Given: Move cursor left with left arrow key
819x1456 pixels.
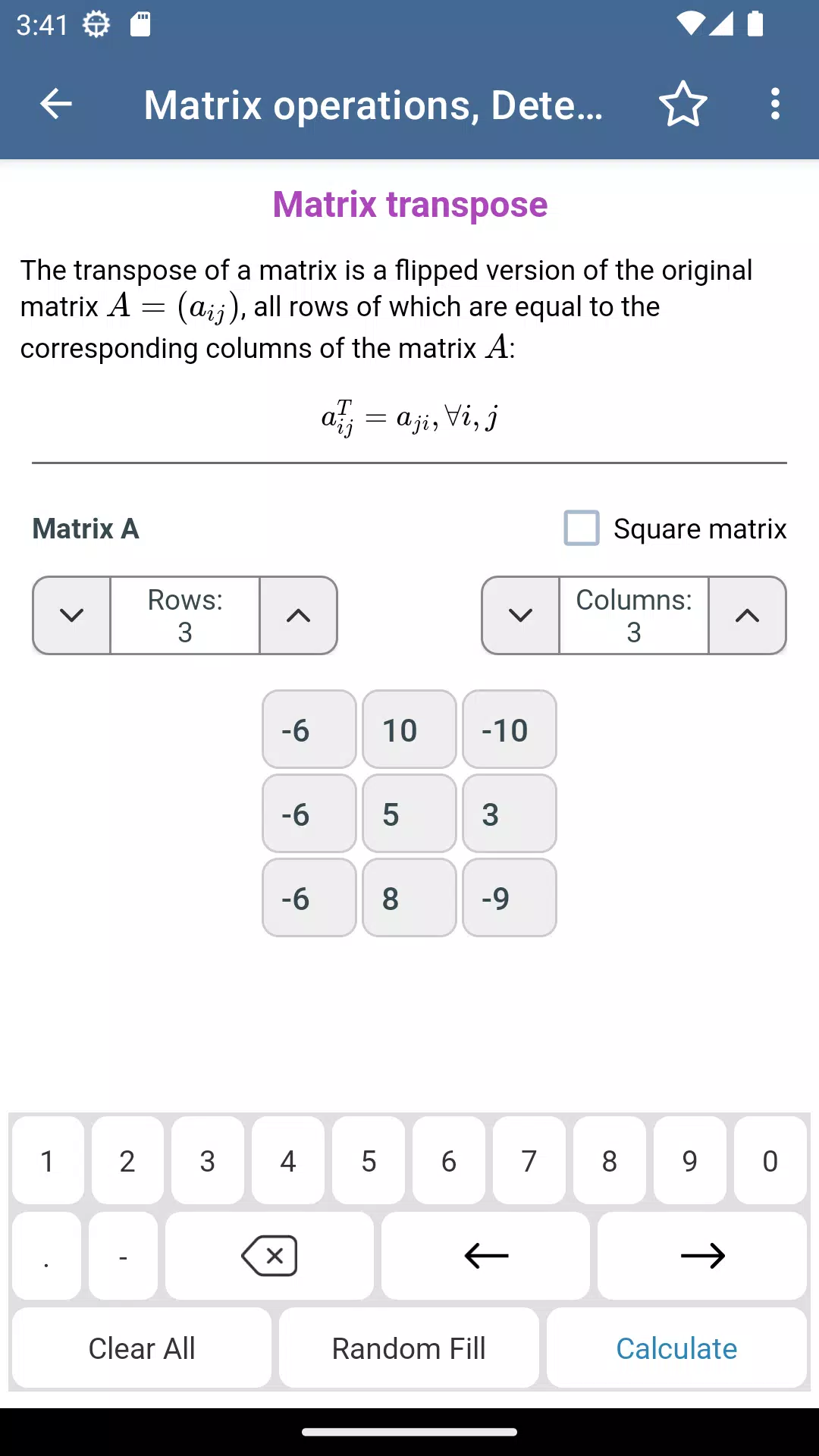Looking at the screenshot, I should [x=485, y=1256].
